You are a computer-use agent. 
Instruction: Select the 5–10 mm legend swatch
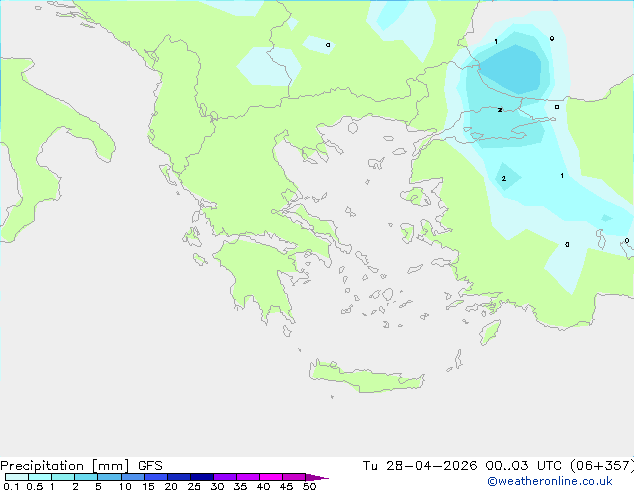click(x=109, y=477)
